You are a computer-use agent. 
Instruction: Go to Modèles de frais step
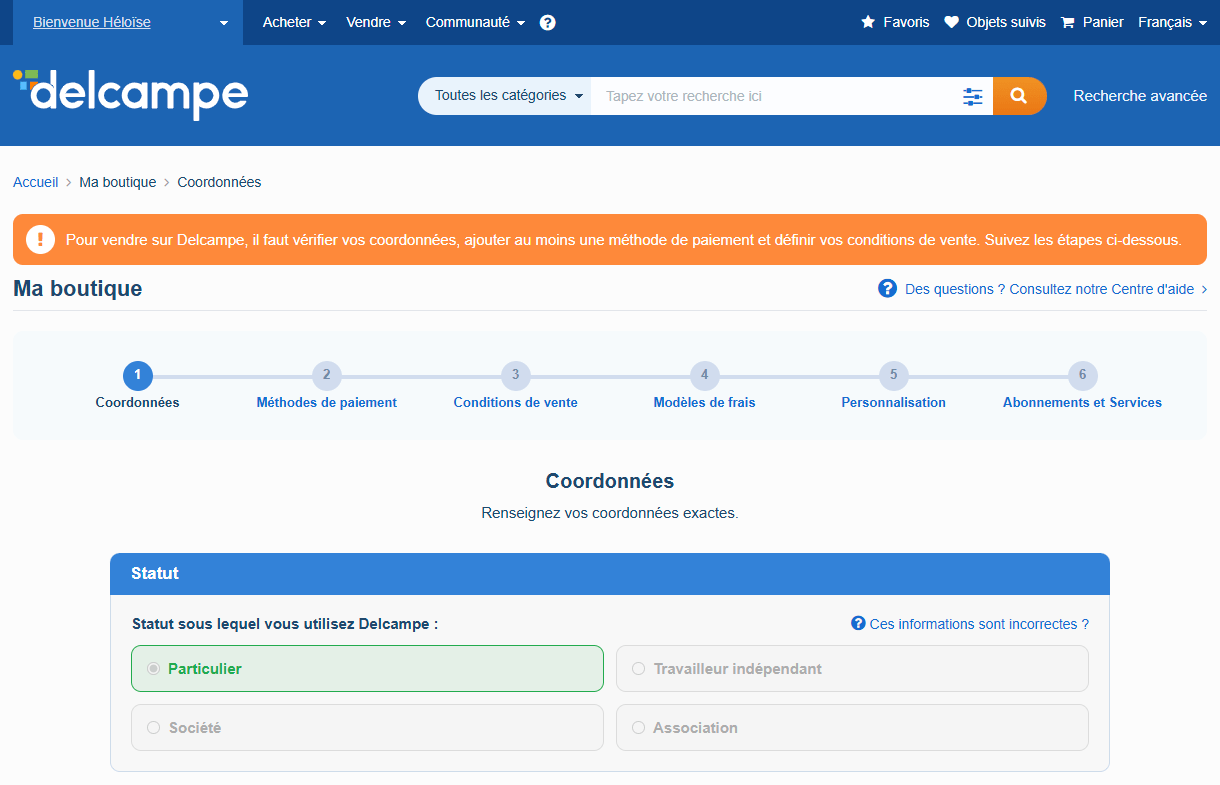[x=705, y=402]
